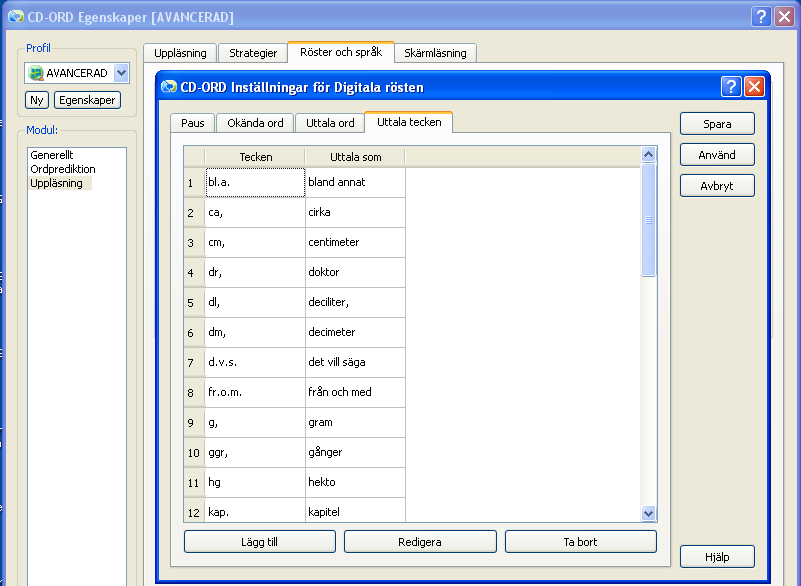801x586 pixels.
Task: Click the Egenskaper profile button
Action: (87, 100)
